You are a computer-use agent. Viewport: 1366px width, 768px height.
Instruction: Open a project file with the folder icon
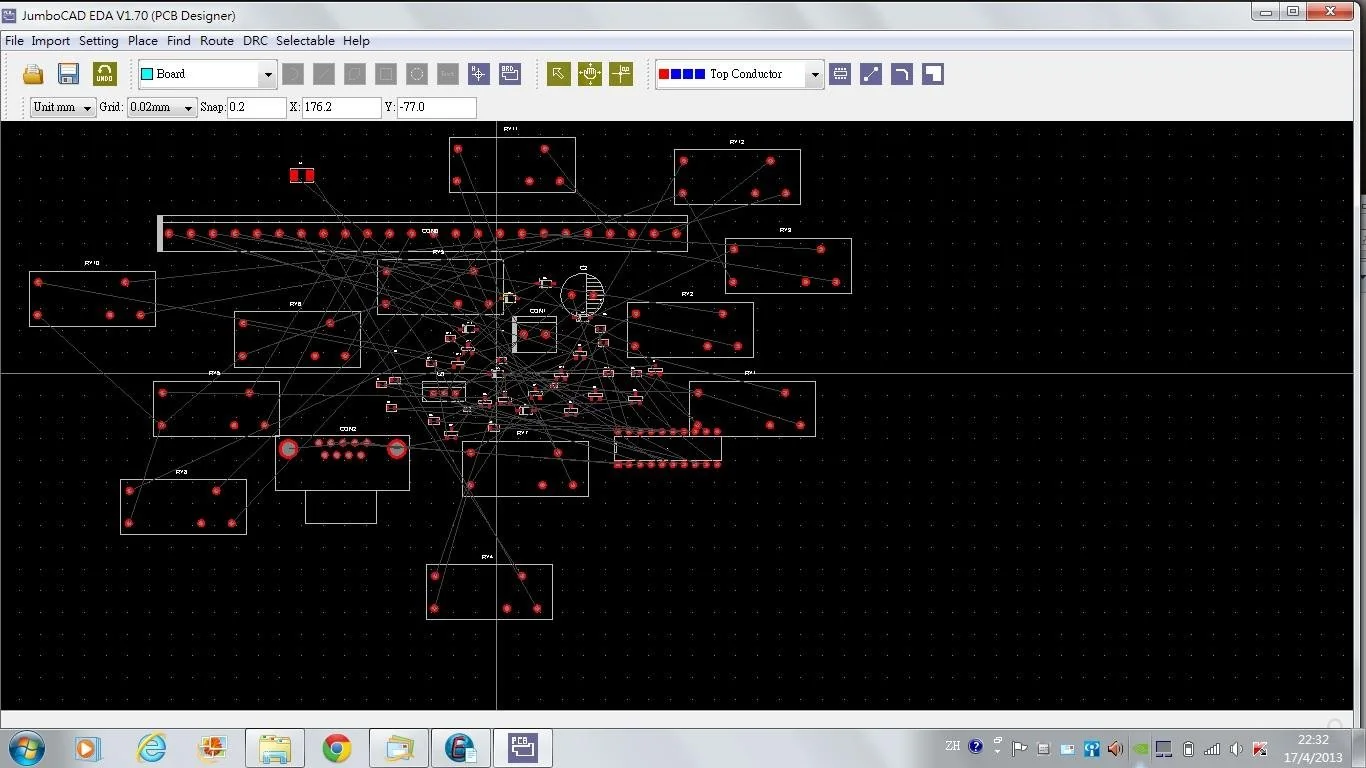(32, 73)
